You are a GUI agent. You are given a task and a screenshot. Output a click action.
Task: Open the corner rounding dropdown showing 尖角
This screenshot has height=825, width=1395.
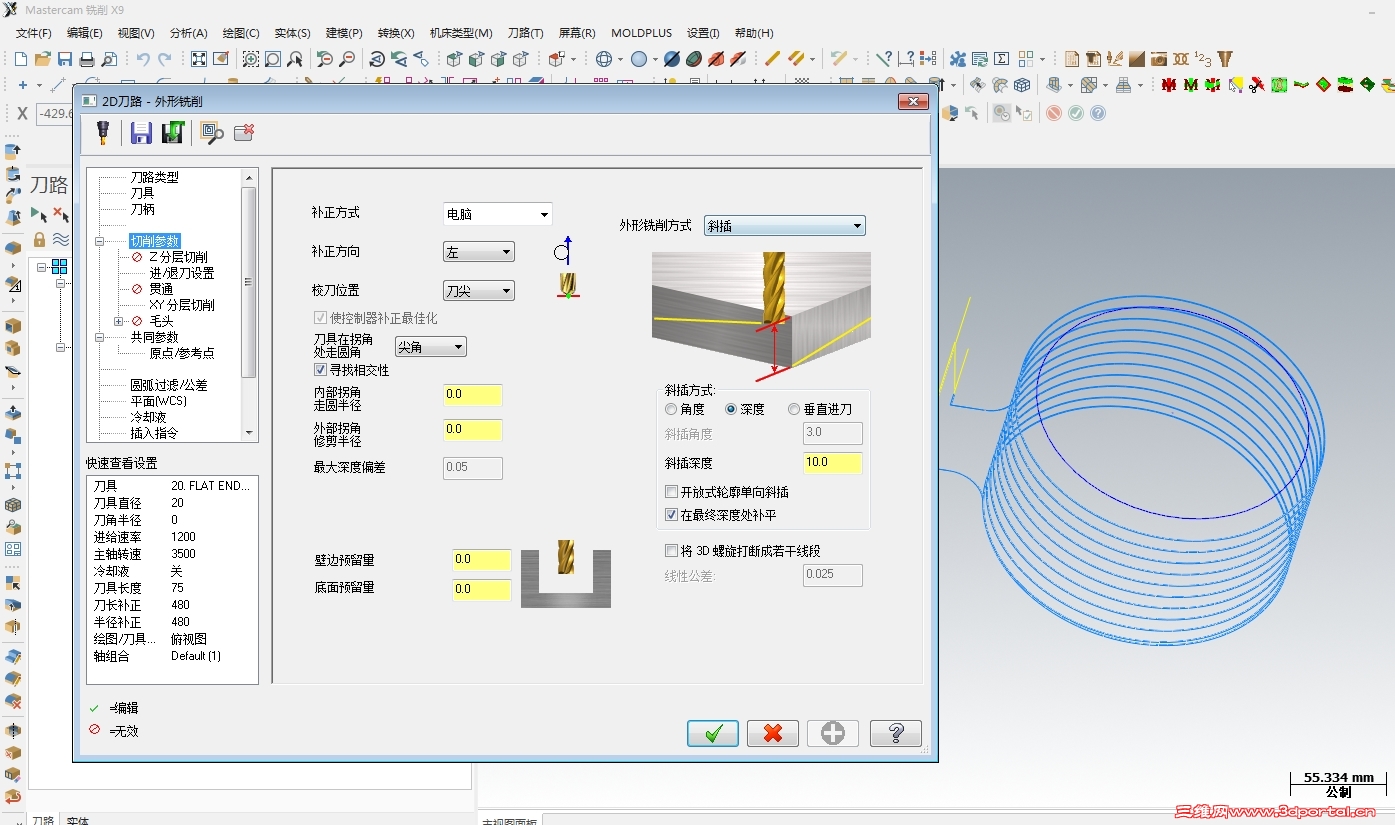(x=431, y=347)
